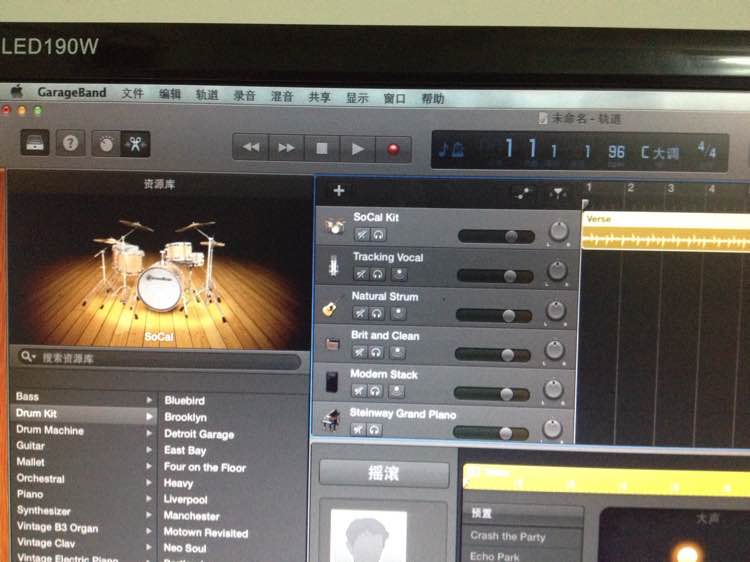
Task: Click the search magnifier icon in Library
Action: click(x=27, y=357)
